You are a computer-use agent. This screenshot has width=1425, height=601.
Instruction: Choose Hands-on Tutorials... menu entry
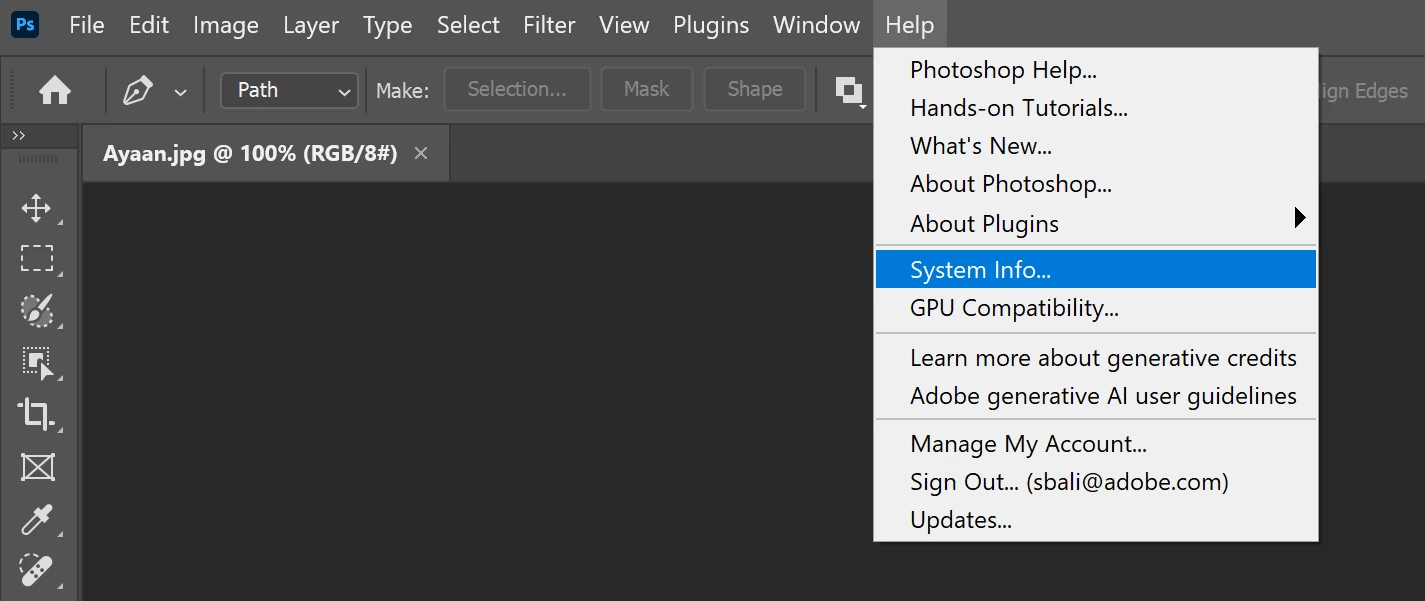(x=1096, y=108)
